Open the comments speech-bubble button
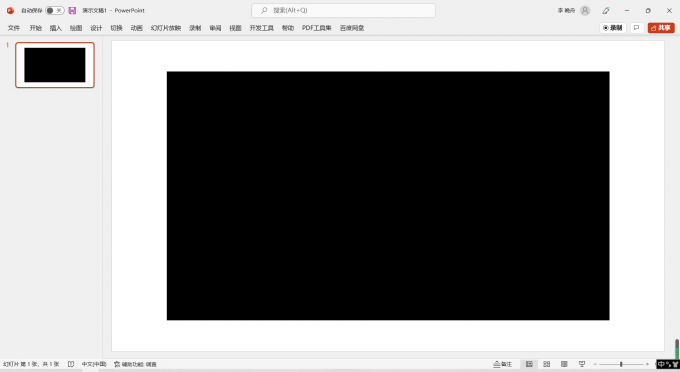This screenshot has width=680, height=372. pos(637,28)
